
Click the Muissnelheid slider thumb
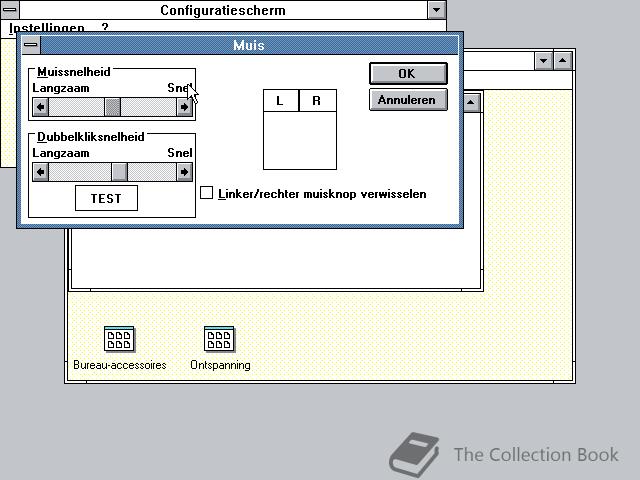(x=113, y=107)
